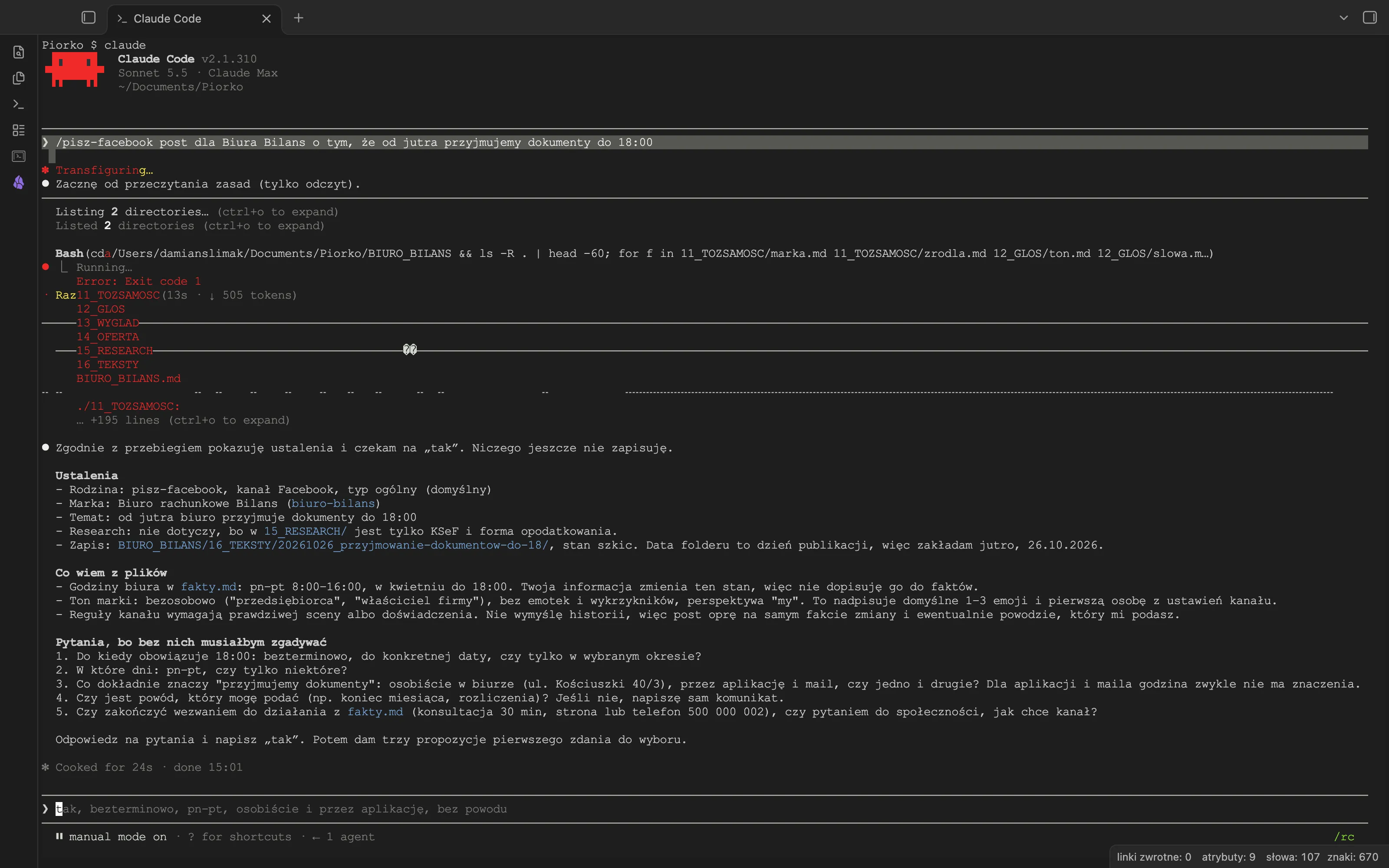Screen dimensions: 1389x868
Task: Expand the '+195 lines' collapsed output
Action: pos(183,420)
